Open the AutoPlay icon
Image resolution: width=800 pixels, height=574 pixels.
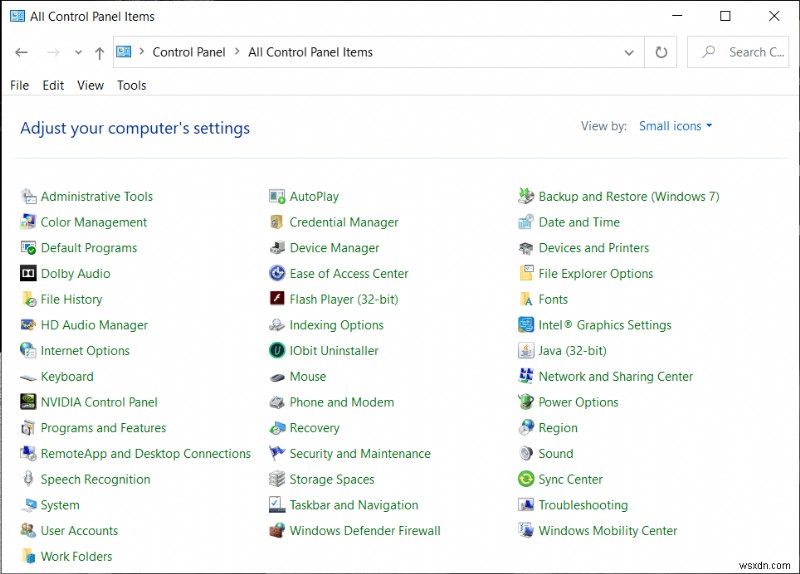[277, 196]
